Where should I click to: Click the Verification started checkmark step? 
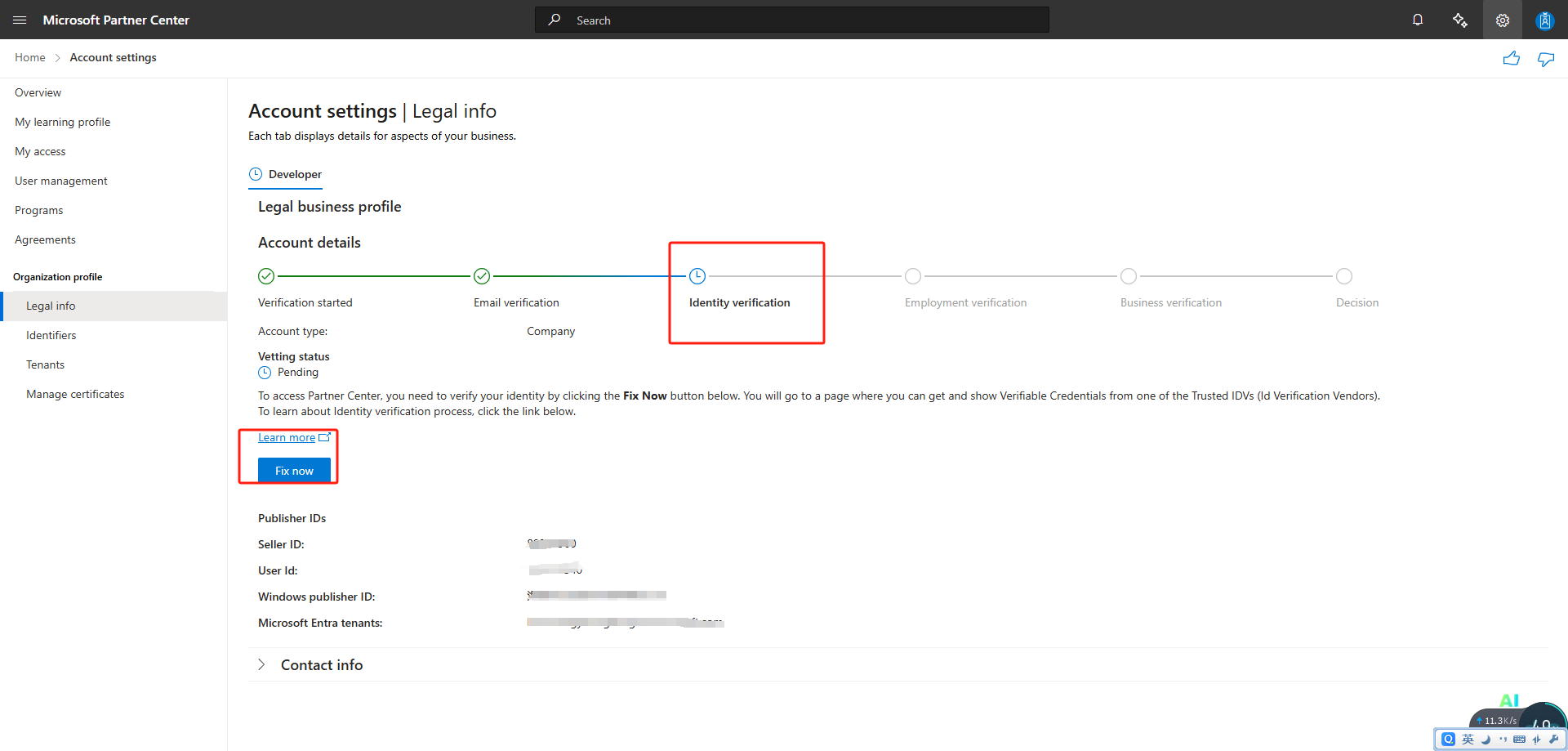click(x=266, y=276)
